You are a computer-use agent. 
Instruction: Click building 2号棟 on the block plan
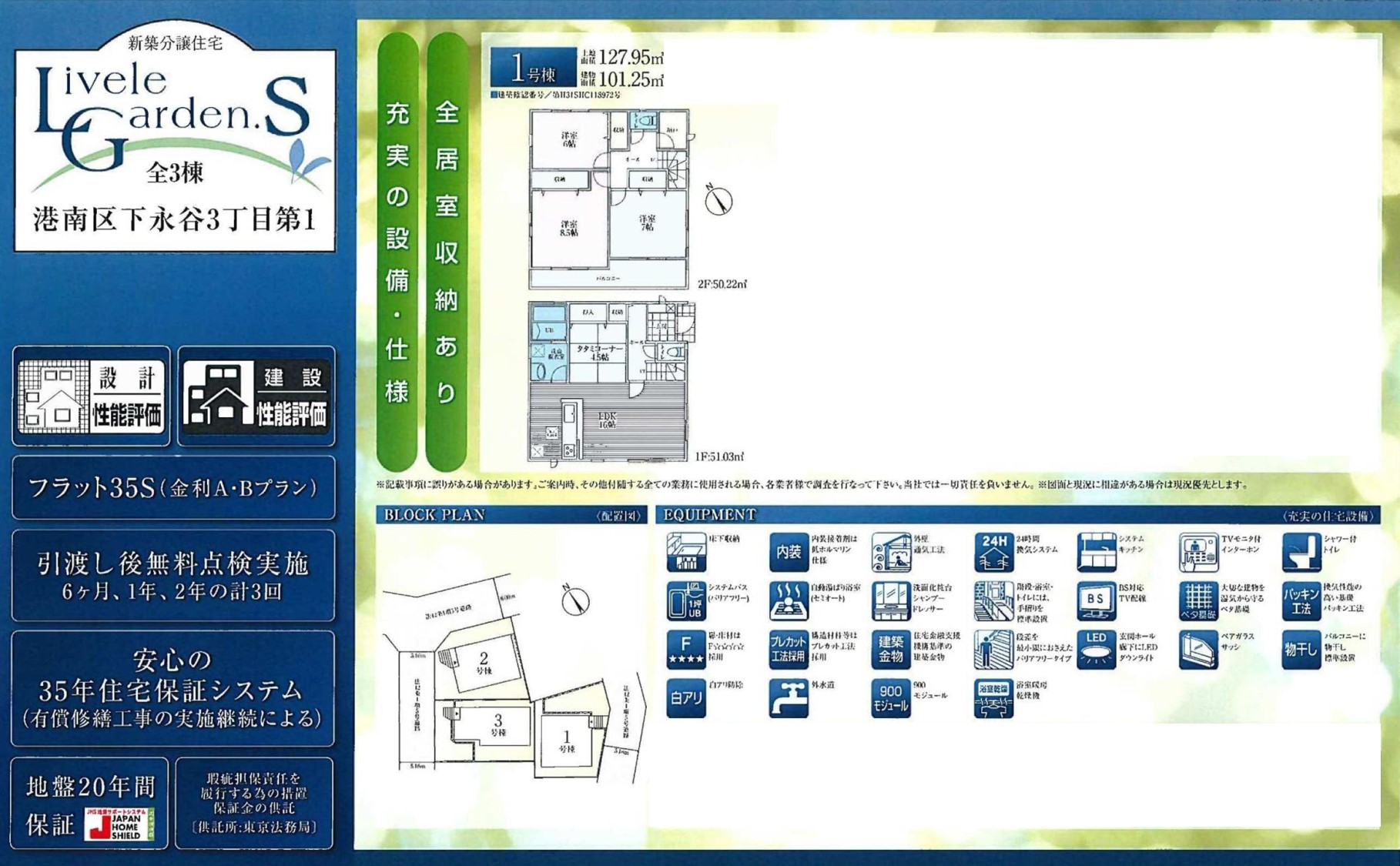pyautogui.click(x=484, y=662)
